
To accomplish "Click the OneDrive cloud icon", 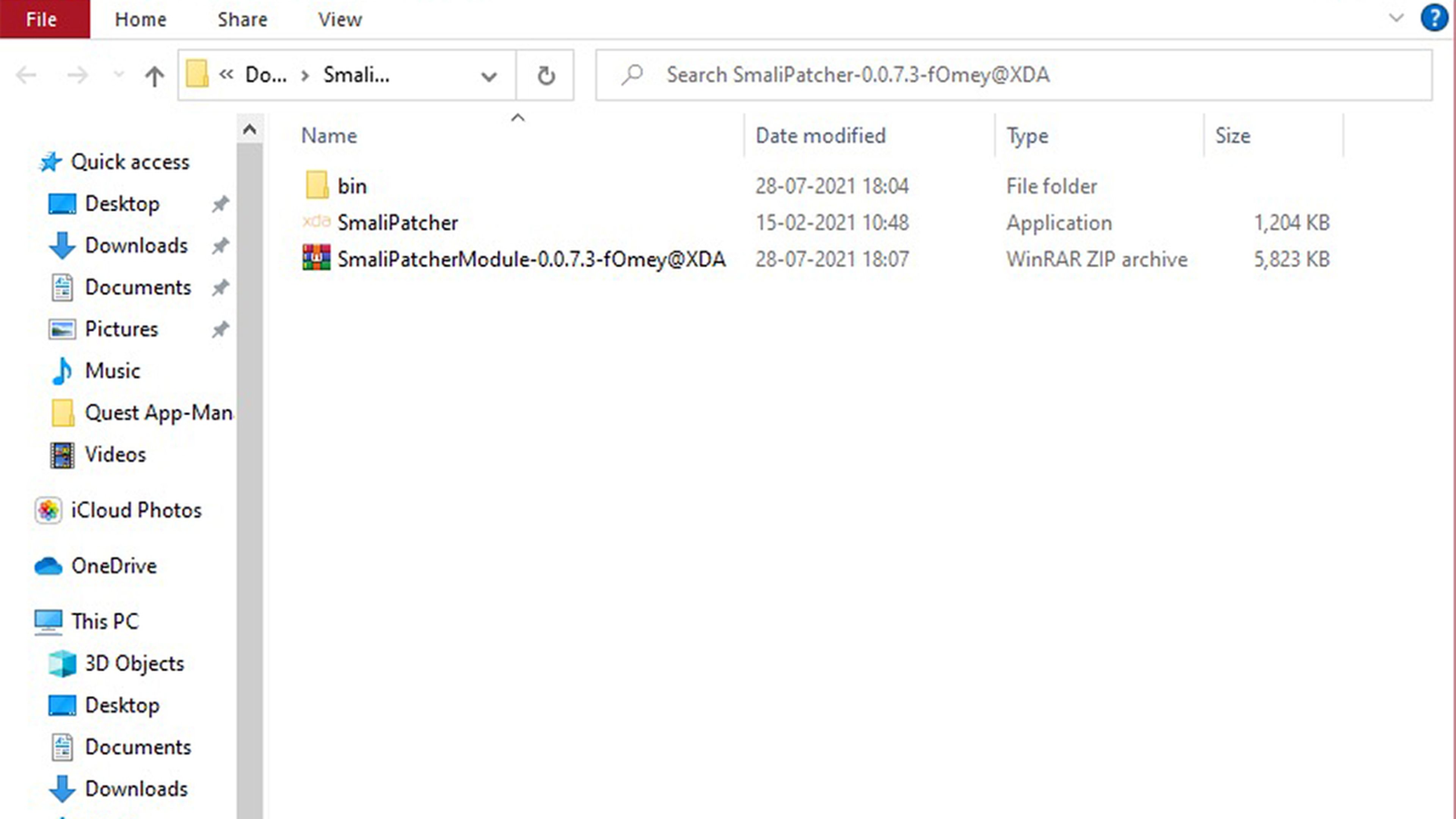I will [49, 566].
